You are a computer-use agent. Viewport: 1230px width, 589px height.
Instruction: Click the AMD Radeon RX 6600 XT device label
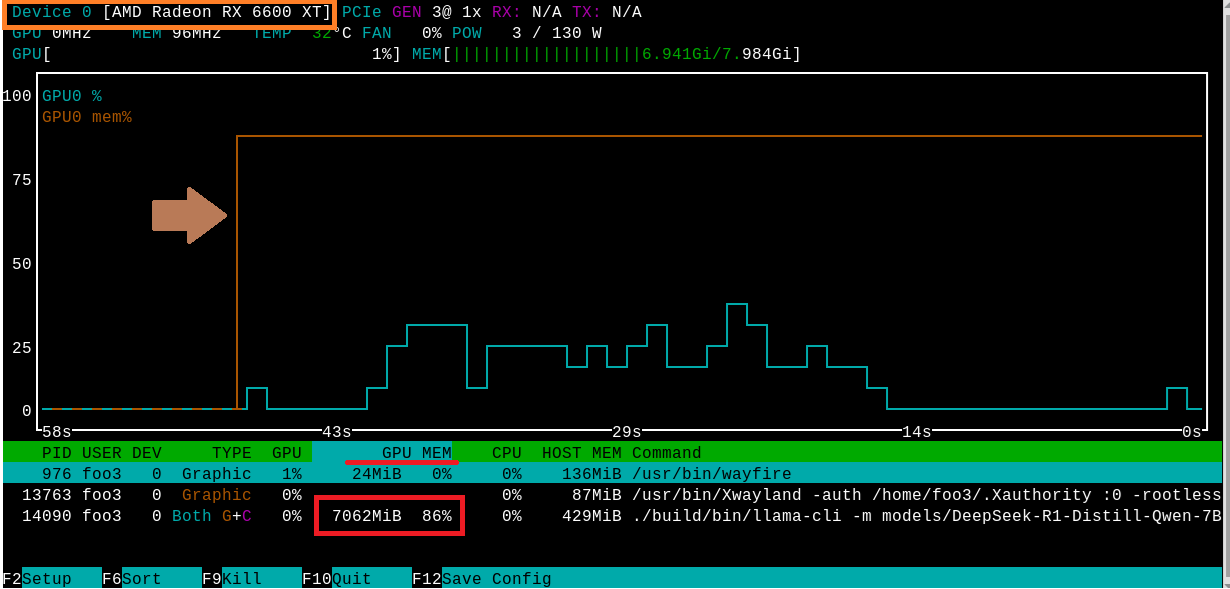click(x=216, y=12)
